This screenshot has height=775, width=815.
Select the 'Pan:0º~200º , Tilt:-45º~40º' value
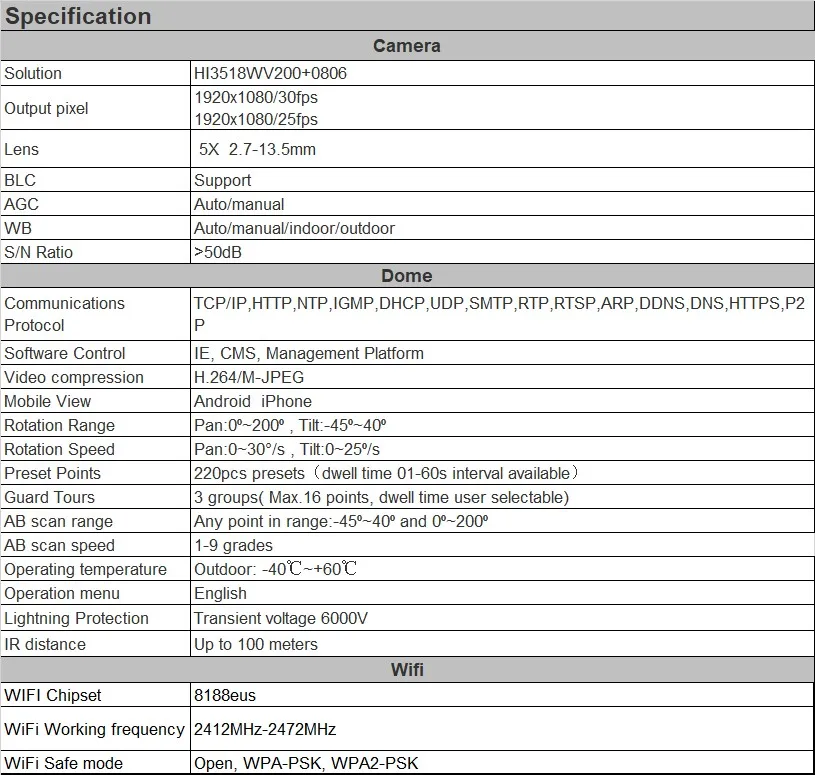coord(290,425)
